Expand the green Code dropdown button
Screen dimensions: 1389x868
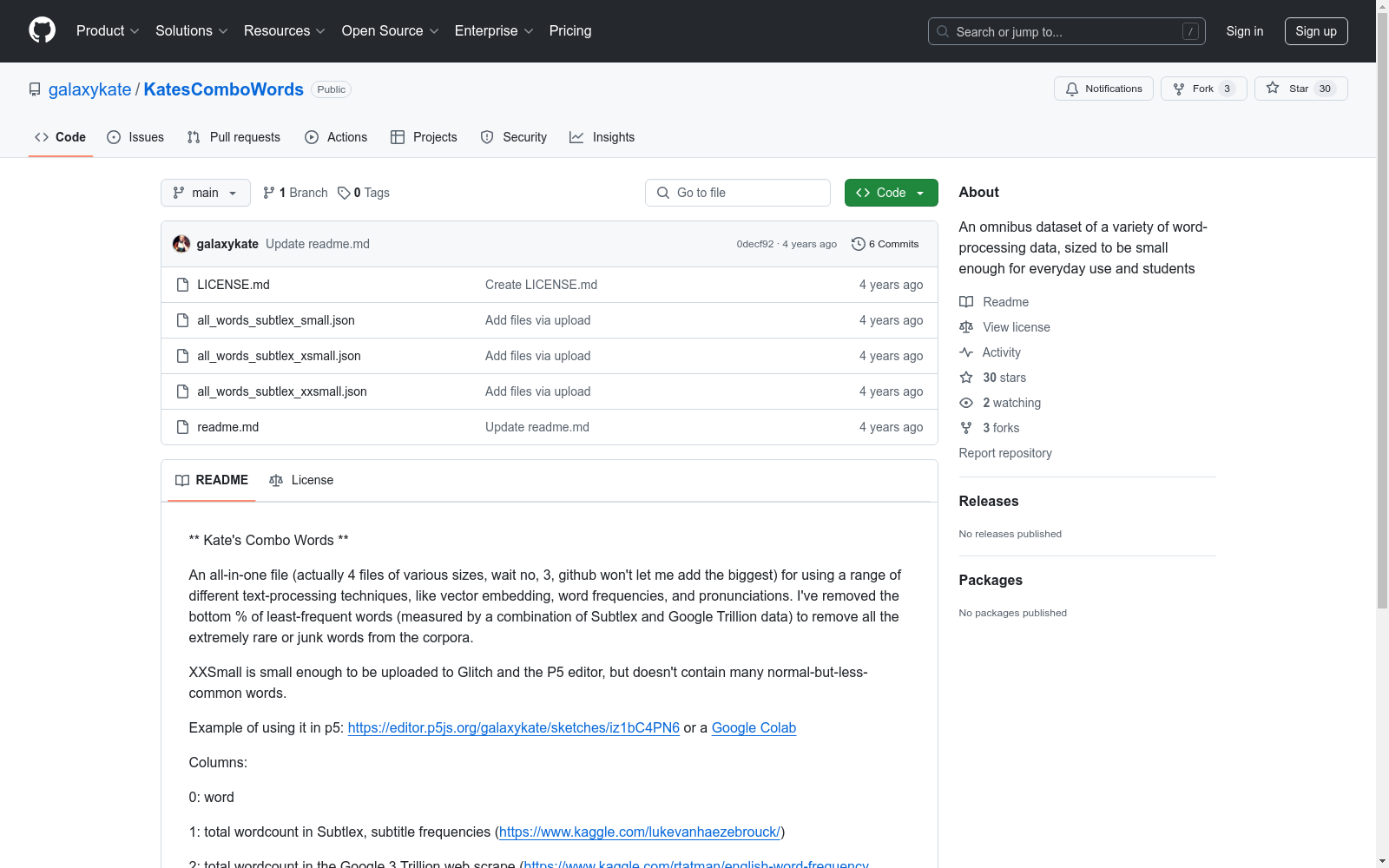[891, 193]
